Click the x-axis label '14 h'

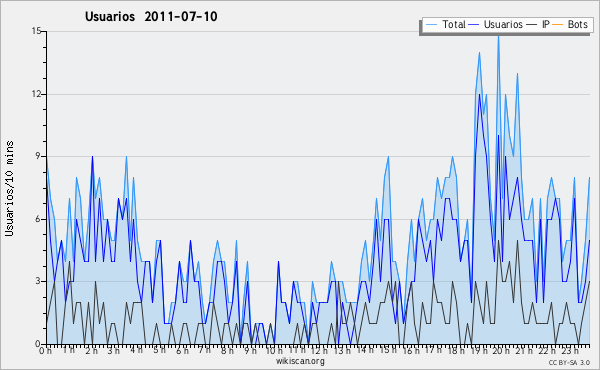click(x=365, y=350)
